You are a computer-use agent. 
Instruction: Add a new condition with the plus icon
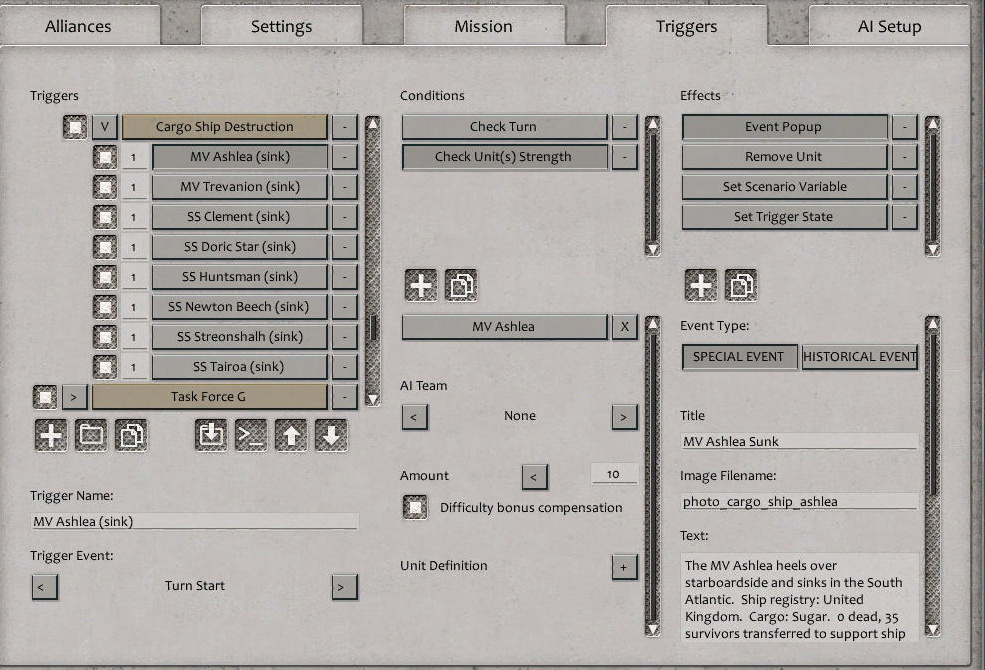pyautogui.click(x=420, y=284)
